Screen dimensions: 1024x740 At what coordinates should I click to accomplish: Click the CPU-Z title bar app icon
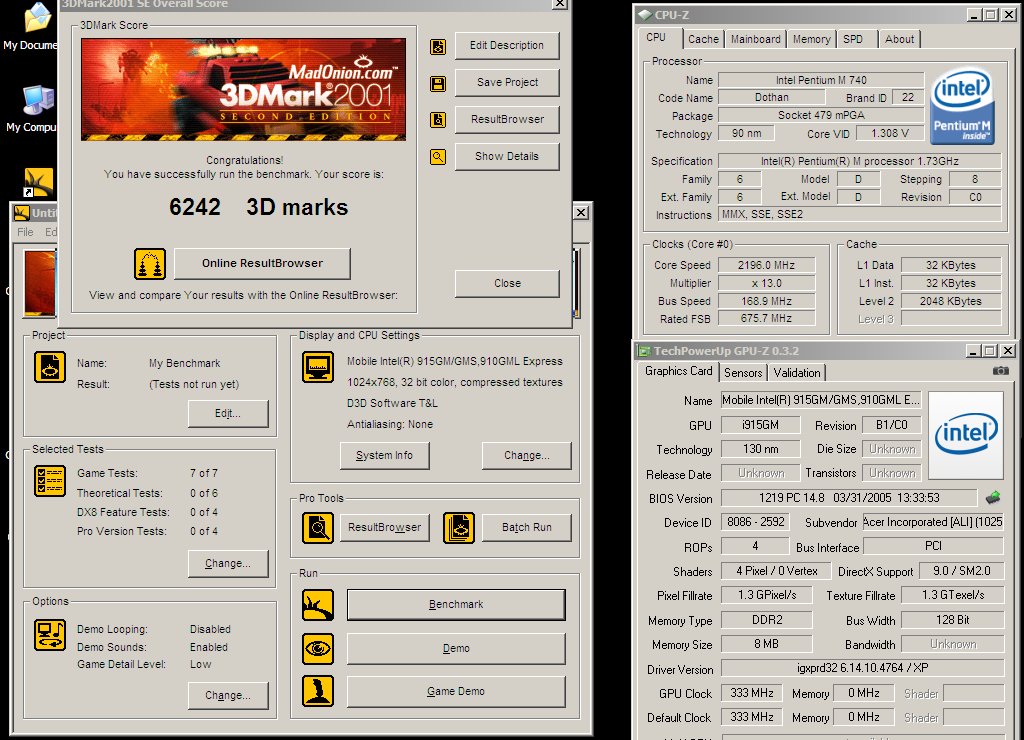pos(645,14)
